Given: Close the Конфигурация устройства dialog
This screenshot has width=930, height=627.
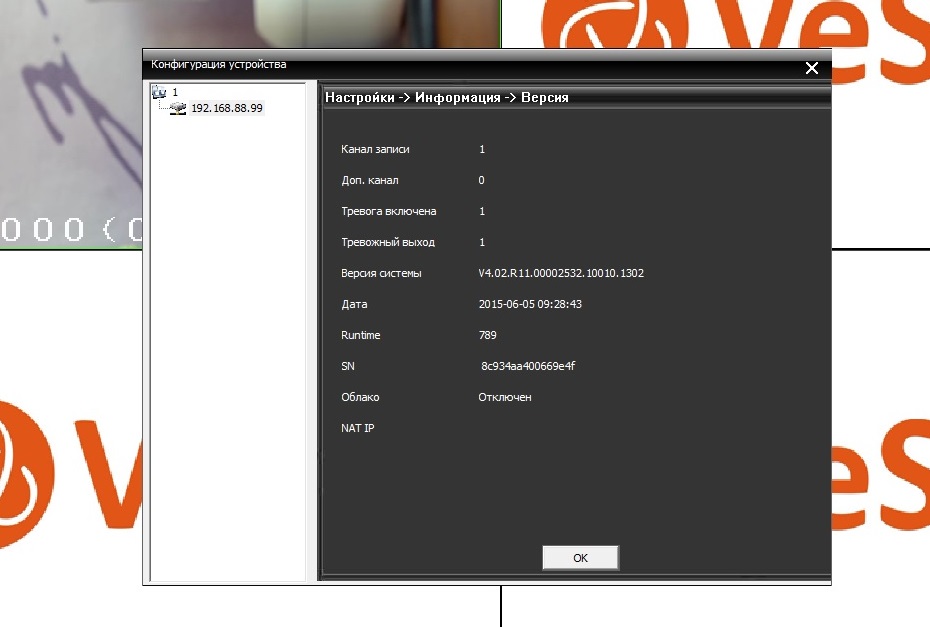Looking at the screenshot, I should (811, 68).
